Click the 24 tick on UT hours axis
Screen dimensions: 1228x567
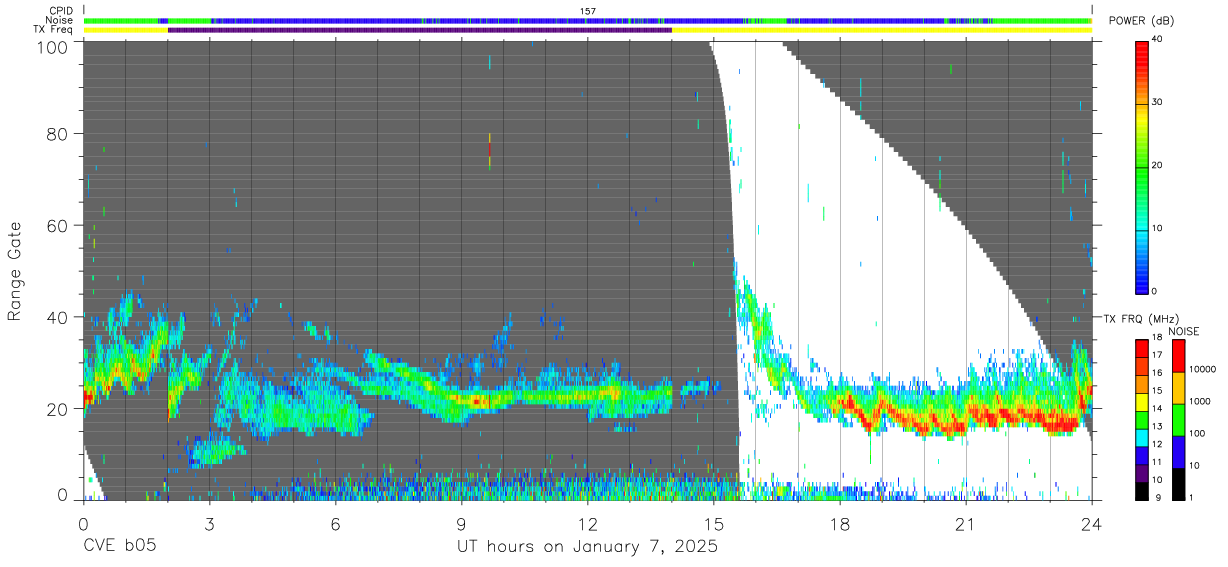click(x=1092, y=523)
